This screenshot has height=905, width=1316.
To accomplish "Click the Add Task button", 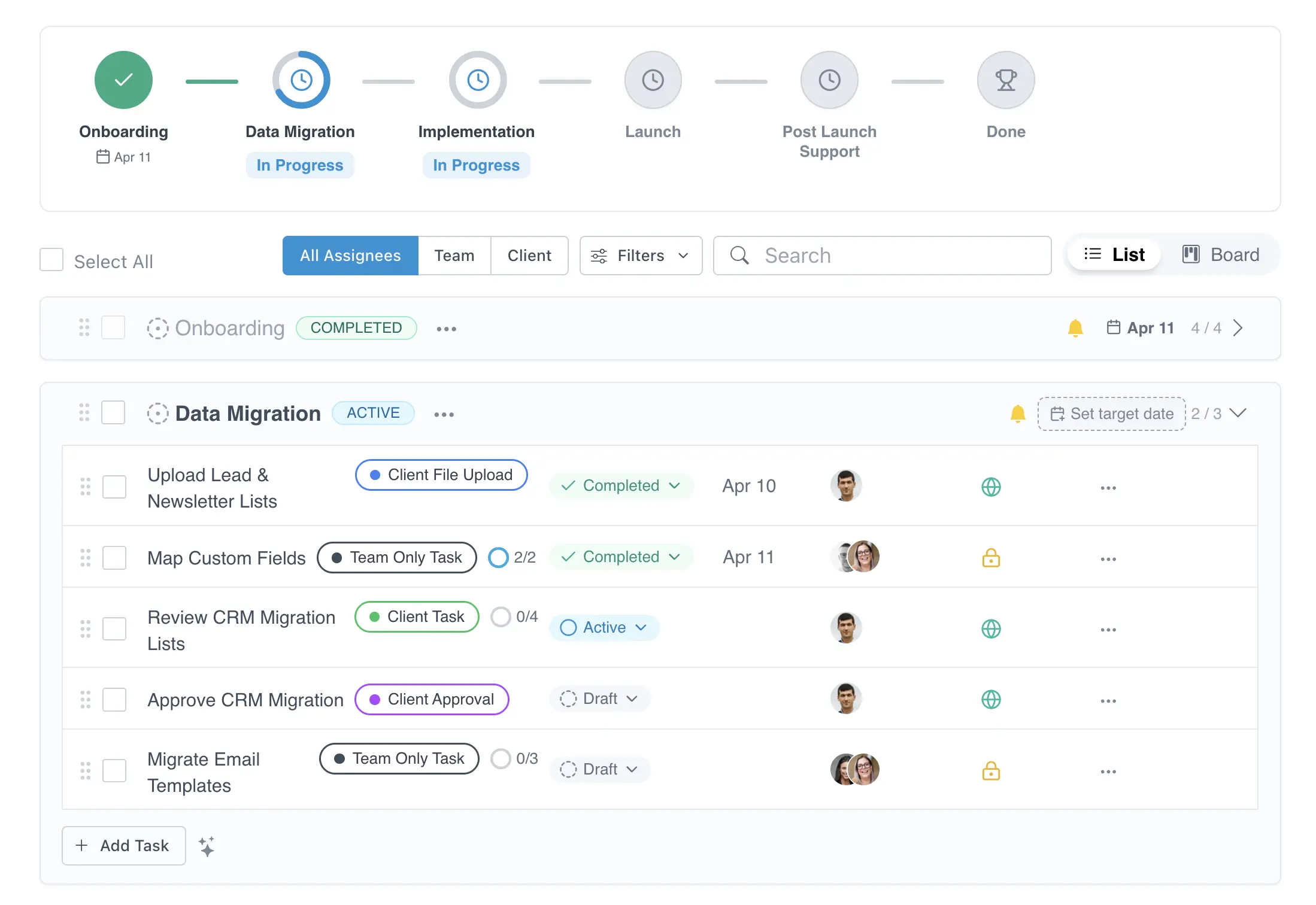I will [x=123, y=846].
